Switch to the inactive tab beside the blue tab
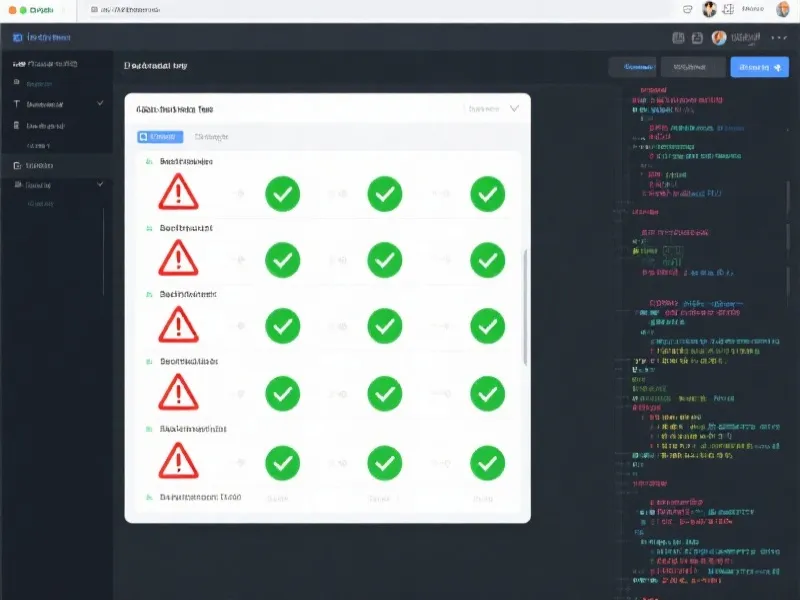 212,137
